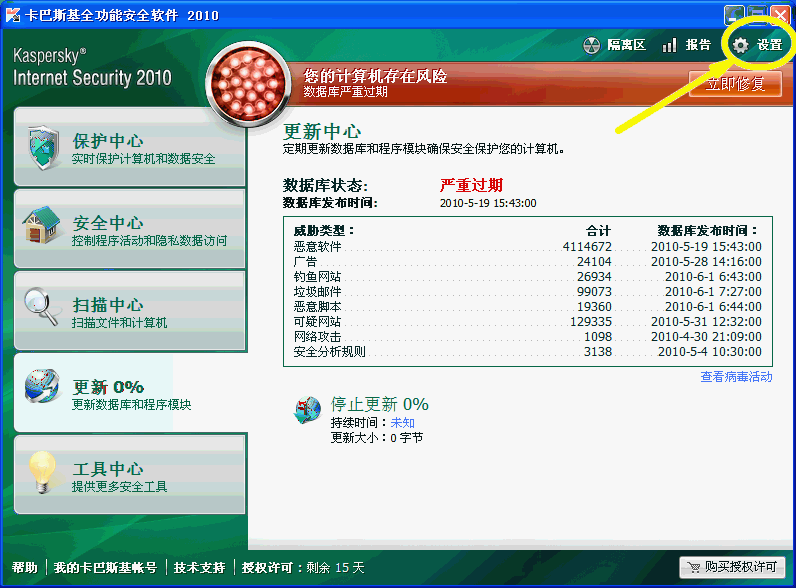Click the 严重过期 database status text
The height and width of the screenshot is (588, 796).
click(471, 185)
